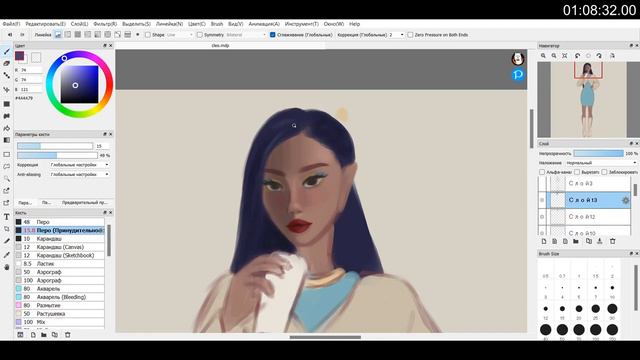Toggle the Сглаживание (Глобальные) checkbox
This screenshot has width=640, height=360.
point(273,35)
